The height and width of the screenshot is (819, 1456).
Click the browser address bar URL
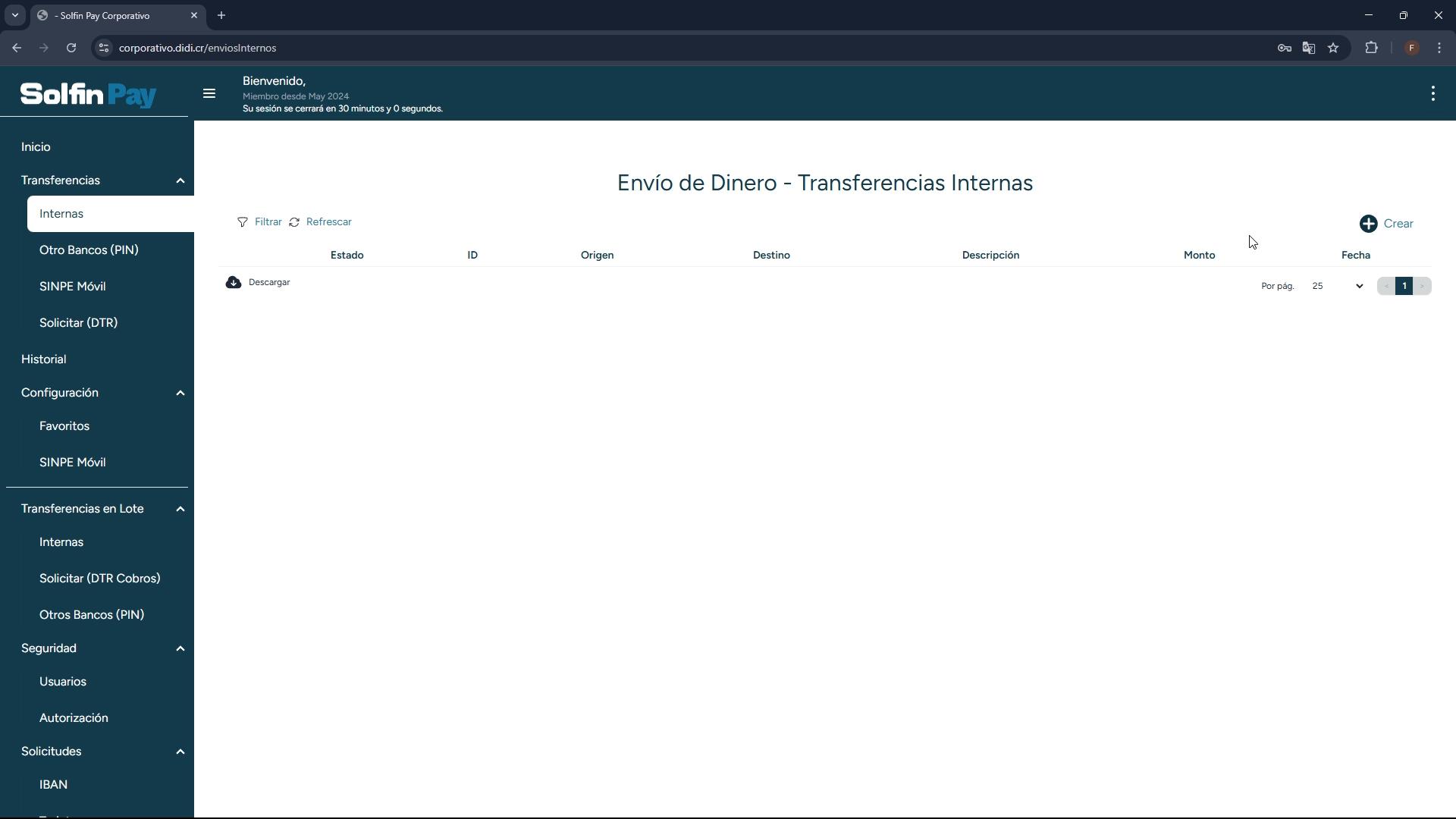pos(197,48)
